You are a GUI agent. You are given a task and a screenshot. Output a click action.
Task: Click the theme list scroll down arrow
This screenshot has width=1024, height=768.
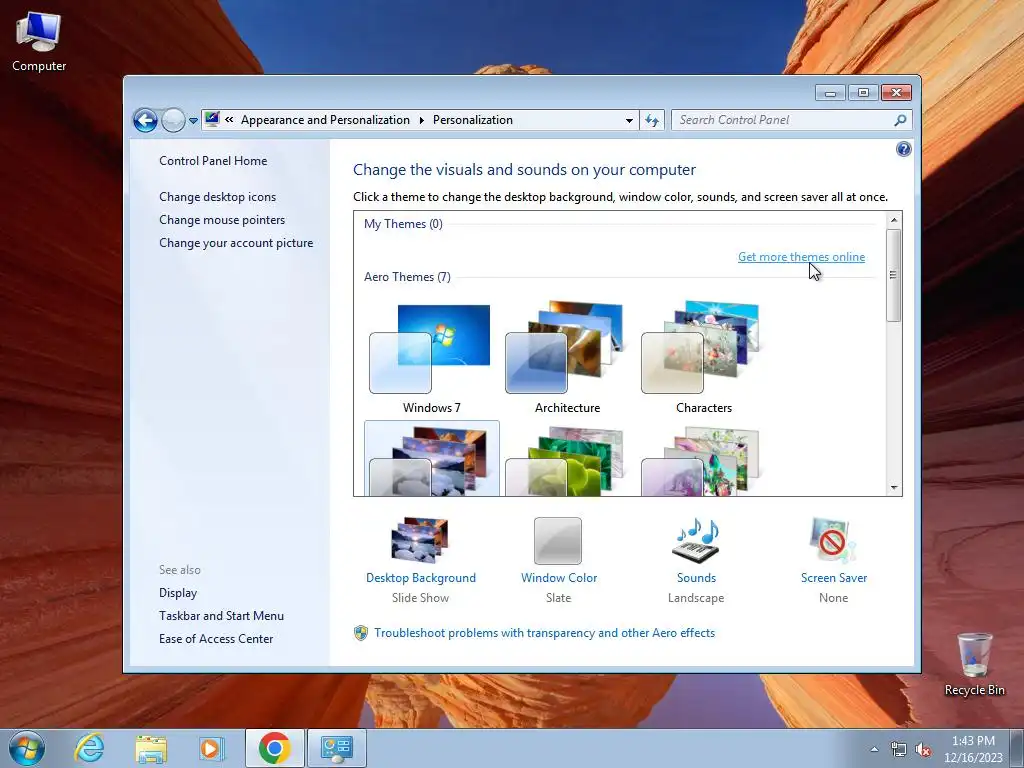pyautogui.click(x=894, y=488)
